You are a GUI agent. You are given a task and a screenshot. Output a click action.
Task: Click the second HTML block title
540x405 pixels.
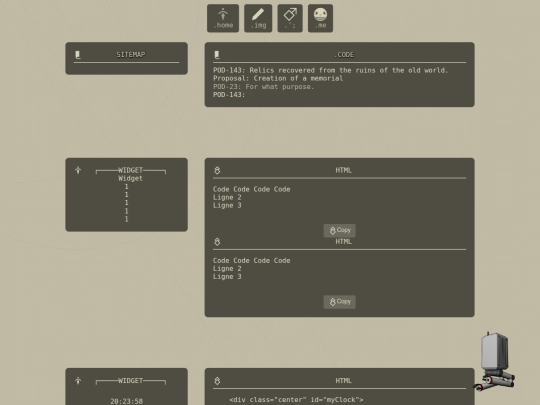(x=343, y=241)
